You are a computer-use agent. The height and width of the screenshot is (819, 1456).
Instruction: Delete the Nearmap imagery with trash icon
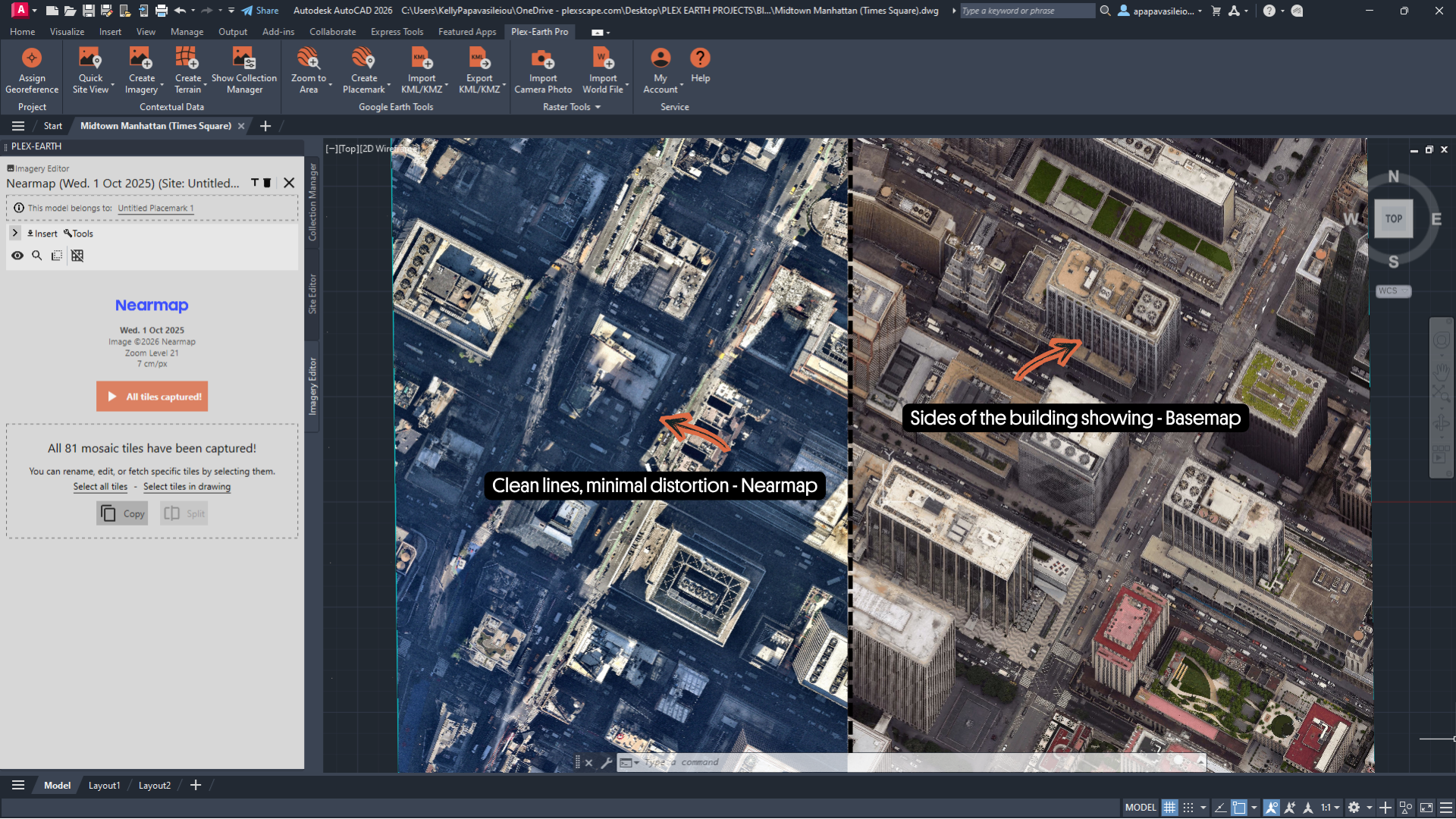(267, 183)
